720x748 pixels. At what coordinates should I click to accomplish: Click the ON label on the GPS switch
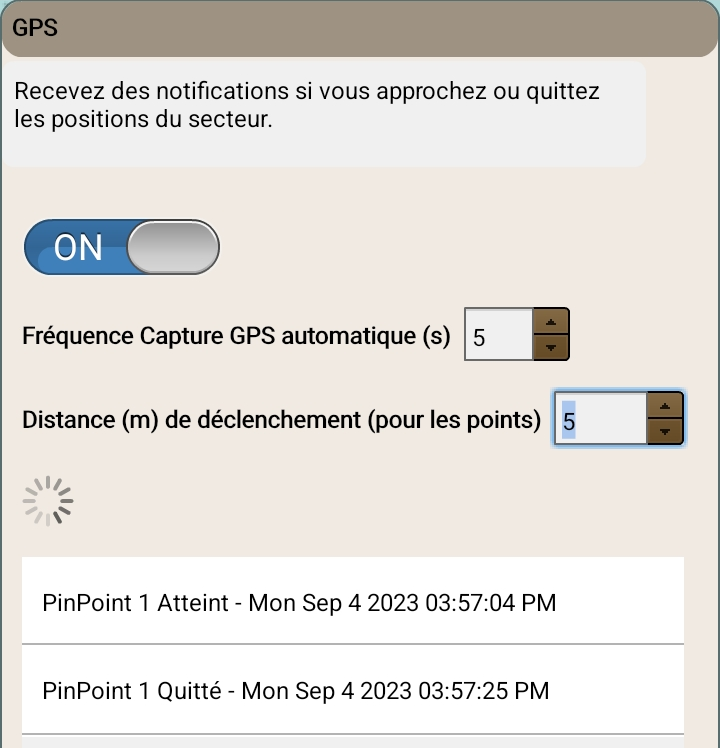tap(79, 247)
